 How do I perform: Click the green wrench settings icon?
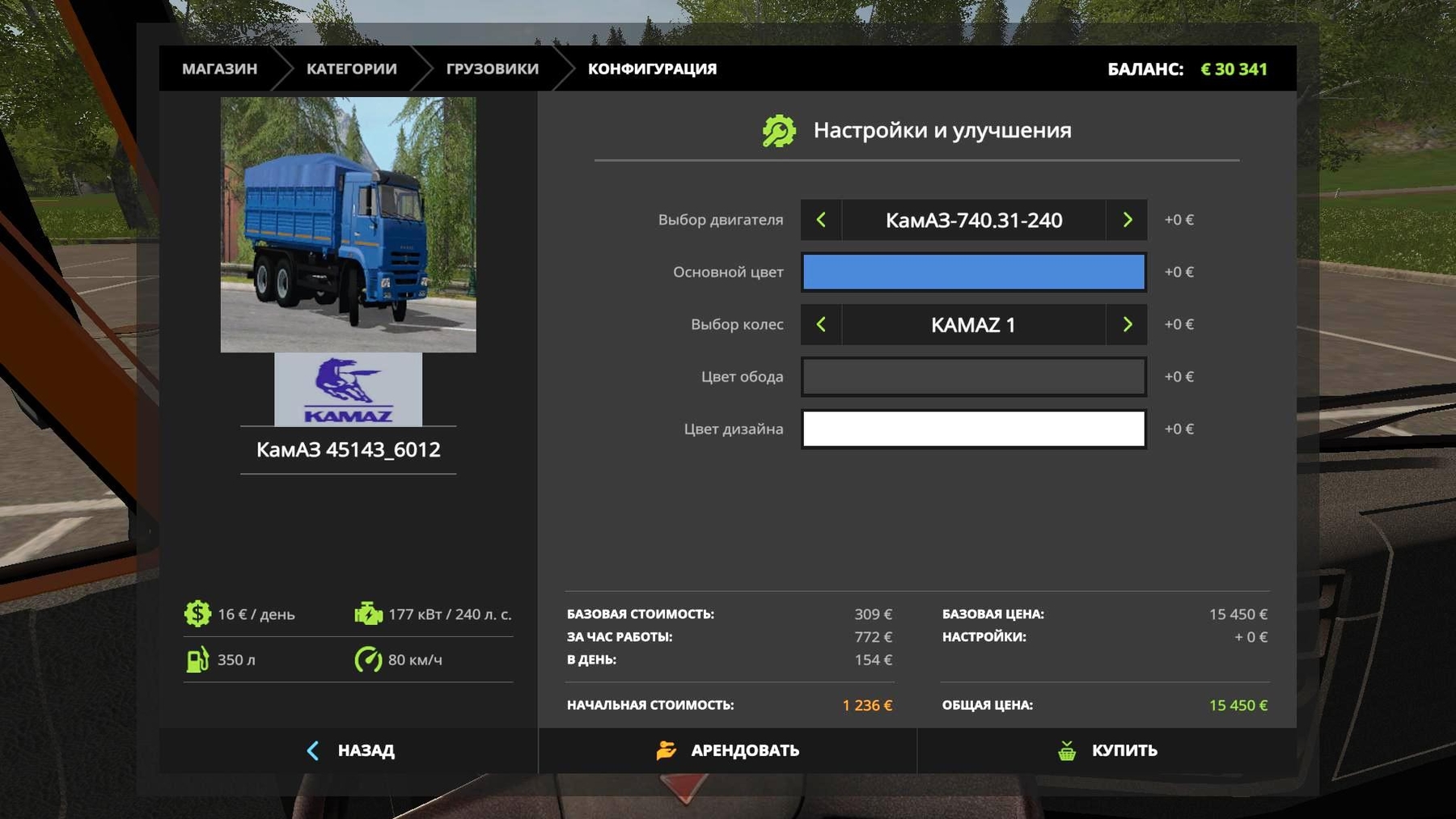779,131
